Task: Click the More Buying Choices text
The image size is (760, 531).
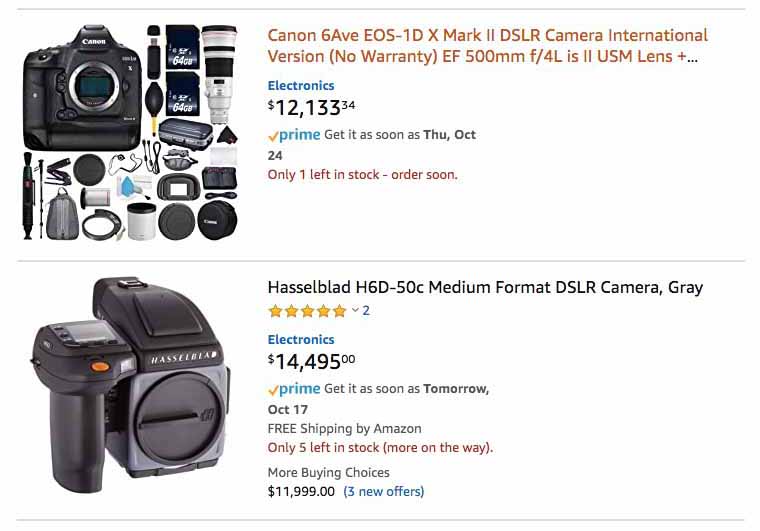Action: coord(329,472)
